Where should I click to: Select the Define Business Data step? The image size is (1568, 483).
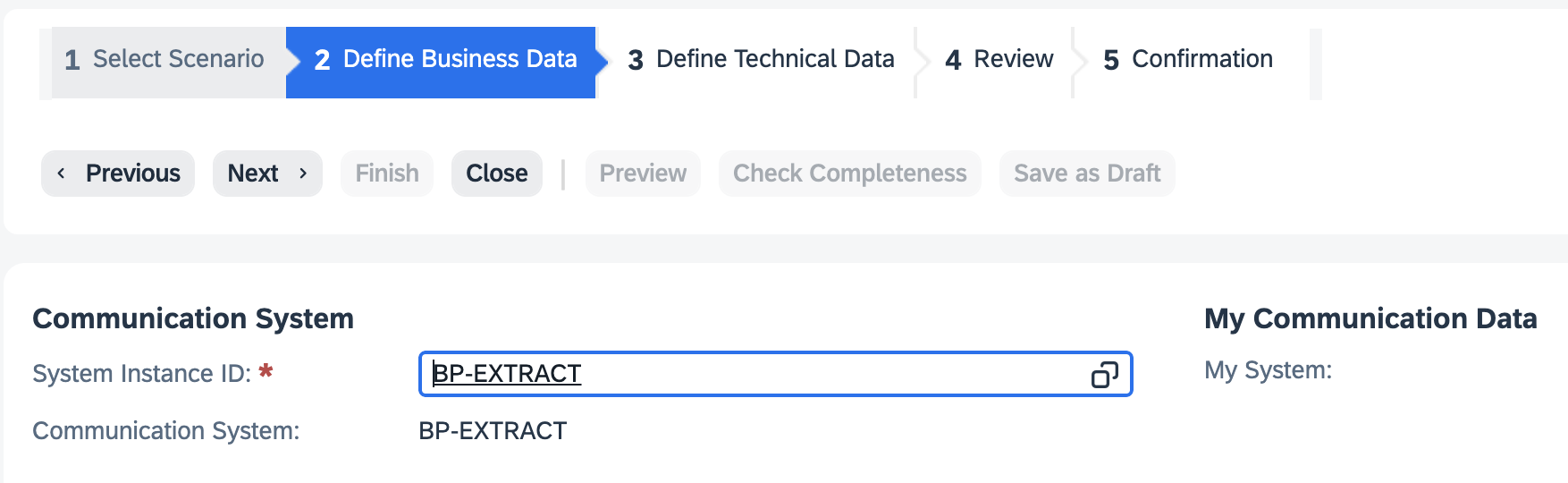[x=444, y=60]
